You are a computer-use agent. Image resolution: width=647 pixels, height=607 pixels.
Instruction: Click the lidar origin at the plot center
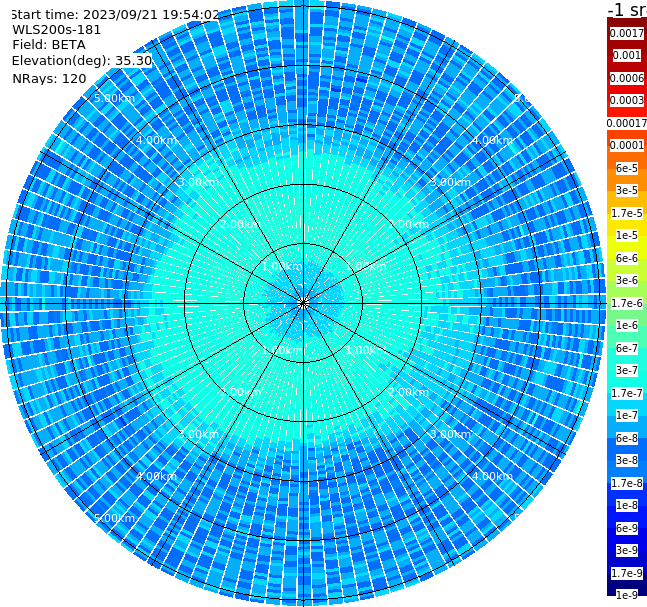(303, 303)
